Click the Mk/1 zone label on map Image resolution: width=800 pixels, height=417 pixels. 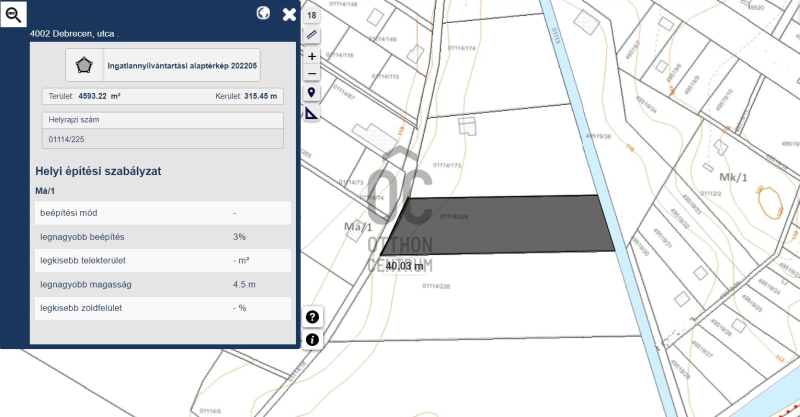(x=733, y=177)
